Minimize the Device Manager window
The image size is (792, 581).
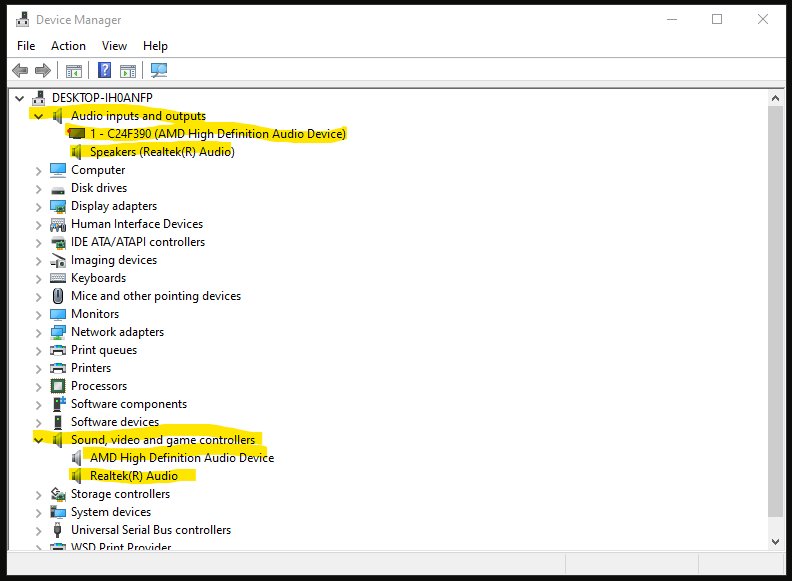672,19
